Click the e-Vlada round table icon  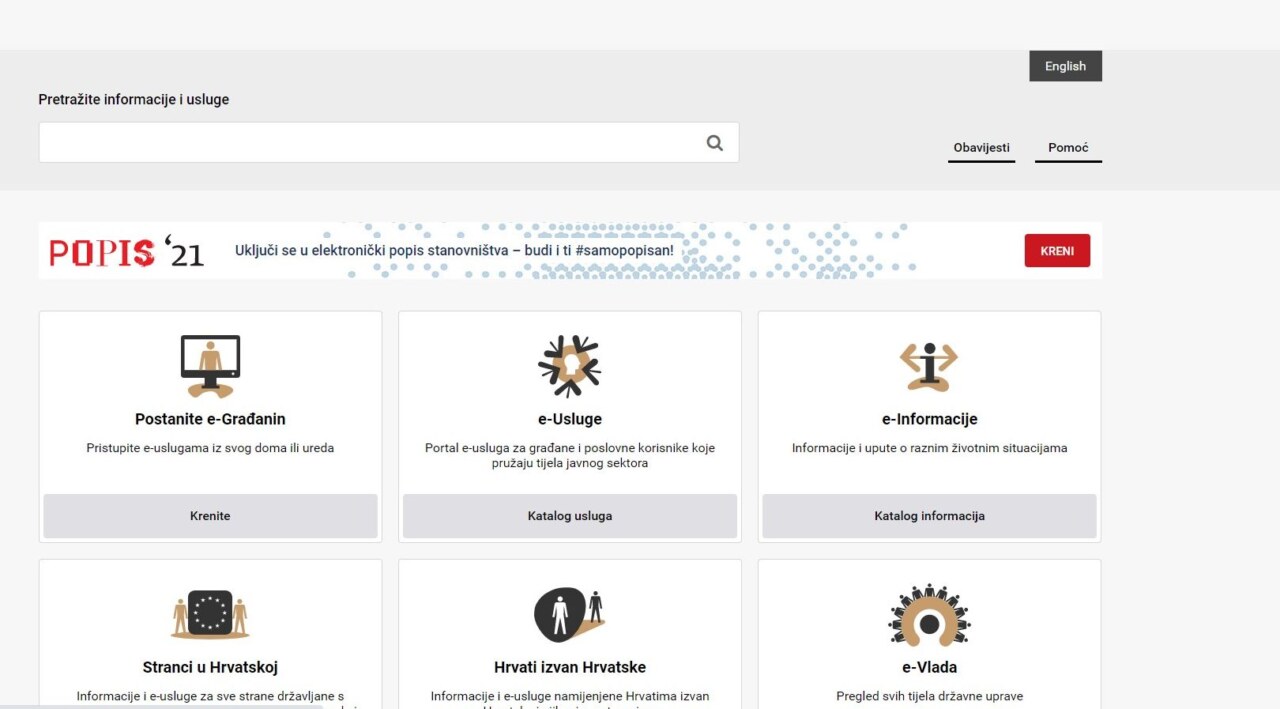point(929,615)
